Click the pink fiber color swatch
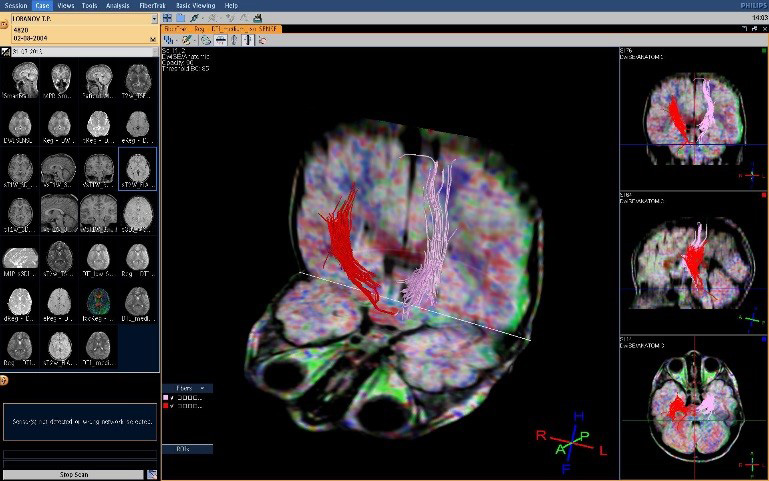Image resolution: width=769 pixels, height=481 pixels. (165, 398)
